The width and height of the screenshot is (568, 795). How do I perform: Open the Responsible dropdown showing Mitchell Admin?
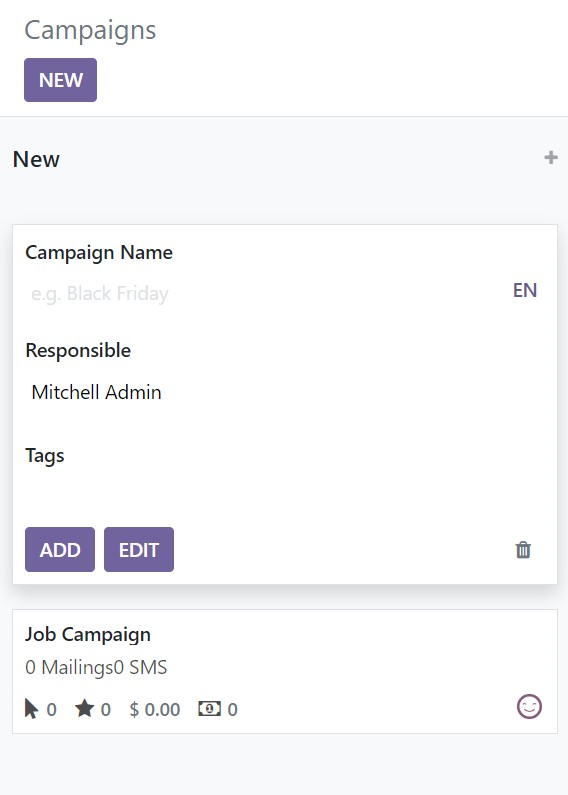(284, 392)
